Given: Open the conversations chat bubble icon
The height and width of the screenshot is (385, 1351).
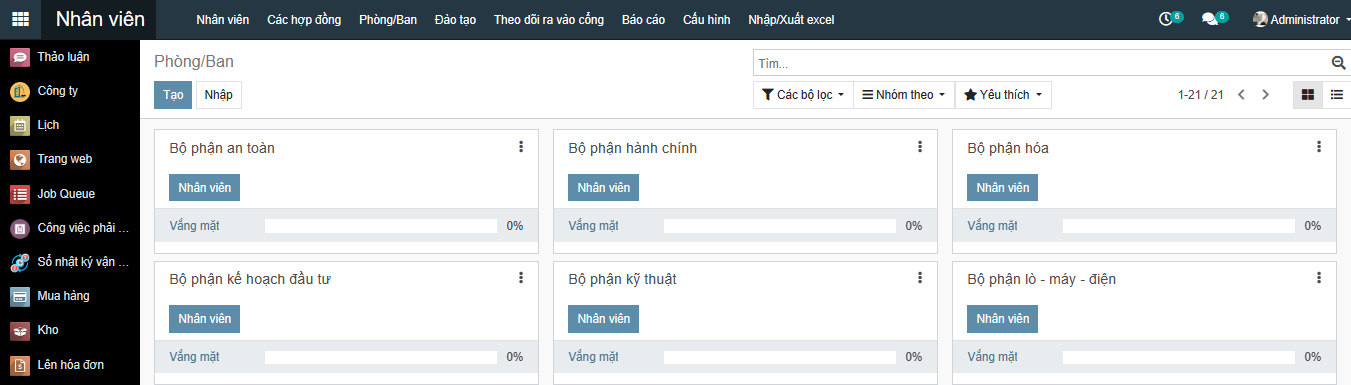Looking at the screenshot, I should [x=1209, y=19].
